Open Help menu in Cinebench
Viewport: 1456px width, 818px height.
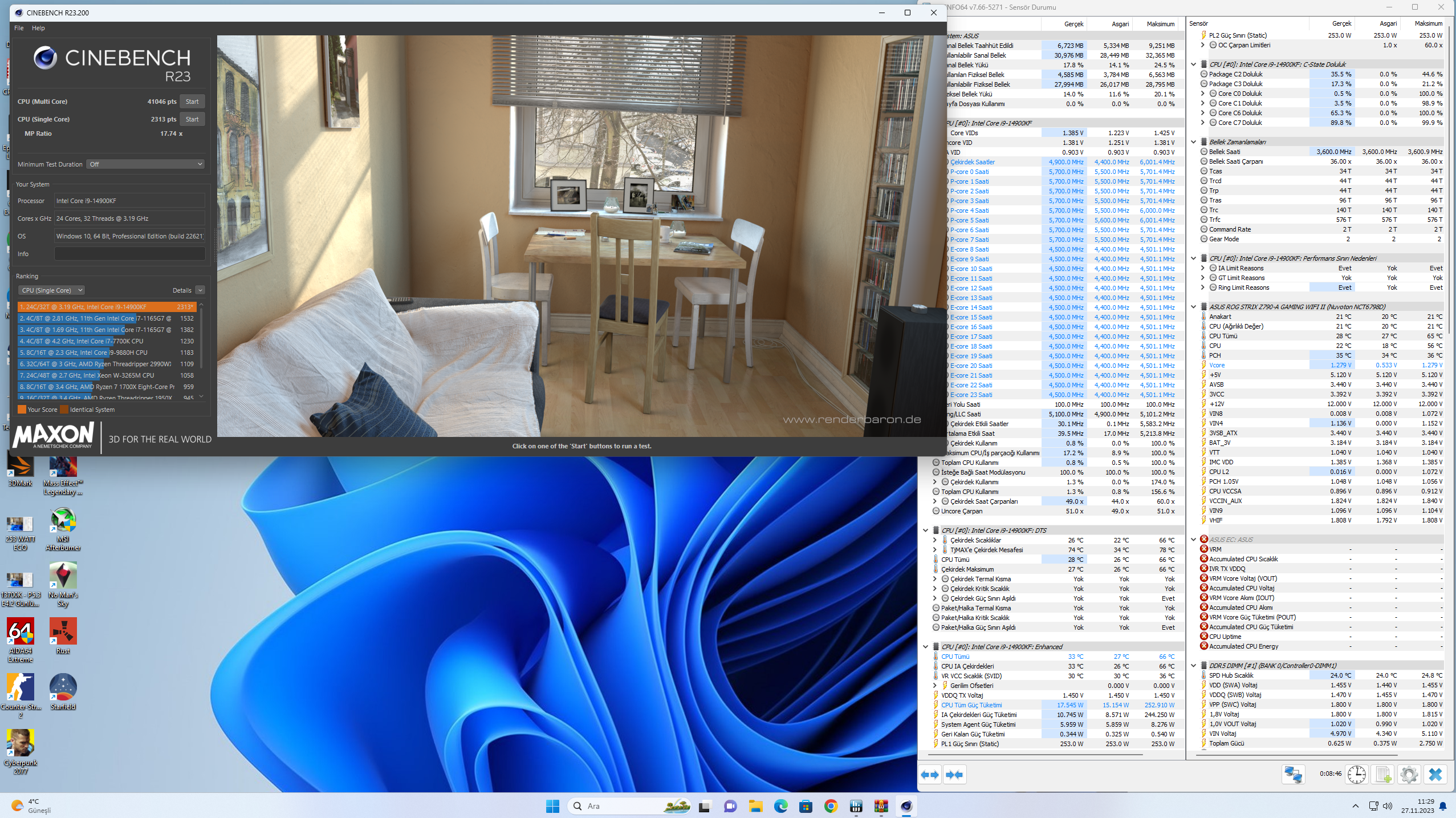38,28
